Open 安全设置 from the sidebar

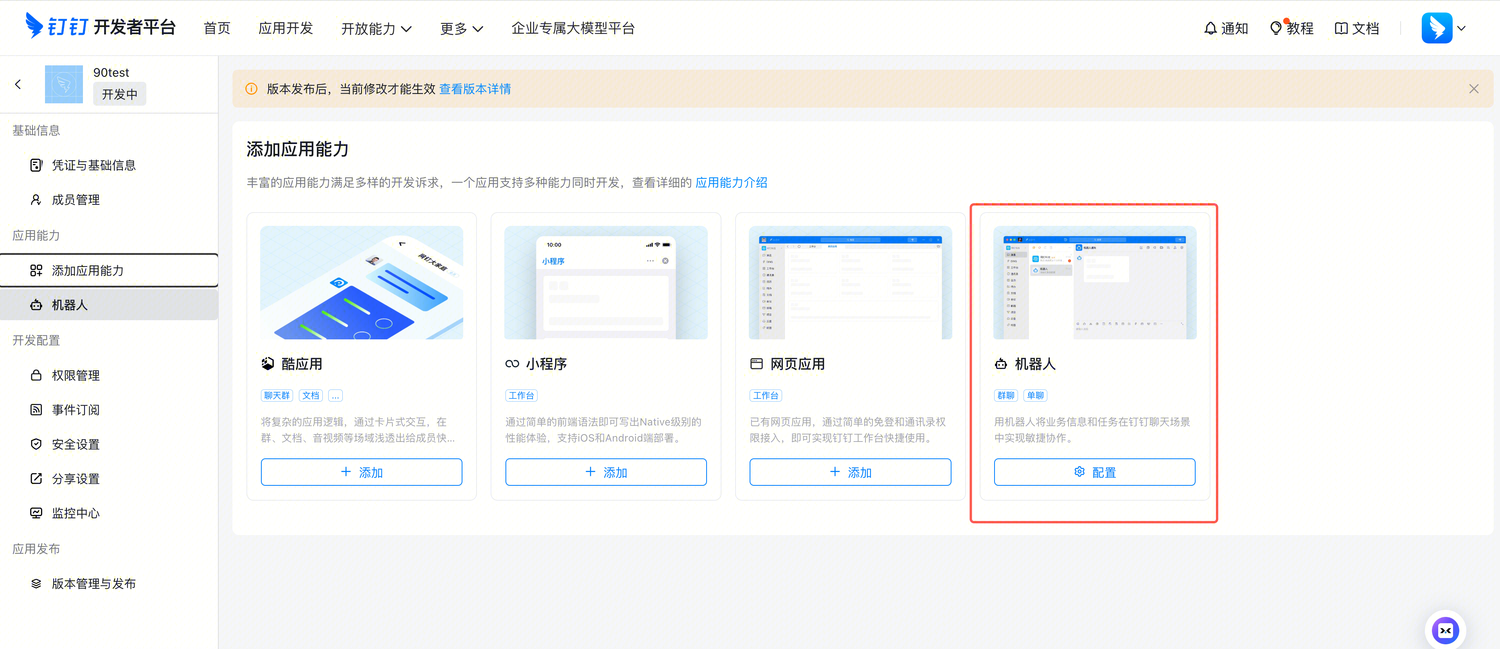point(75,444)
